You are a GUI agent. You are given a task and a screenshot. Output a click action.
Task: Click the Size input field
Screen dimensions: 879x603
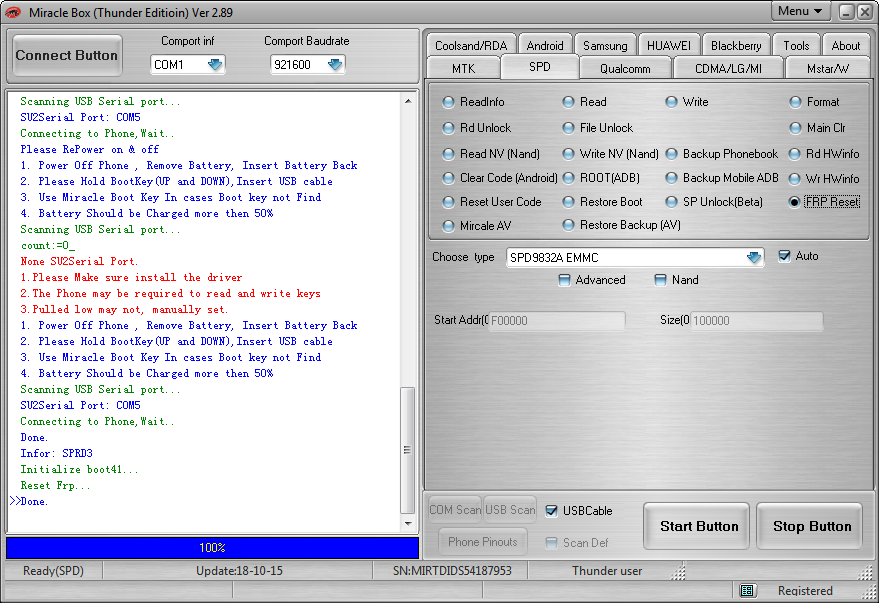click(x=756, y=321)
